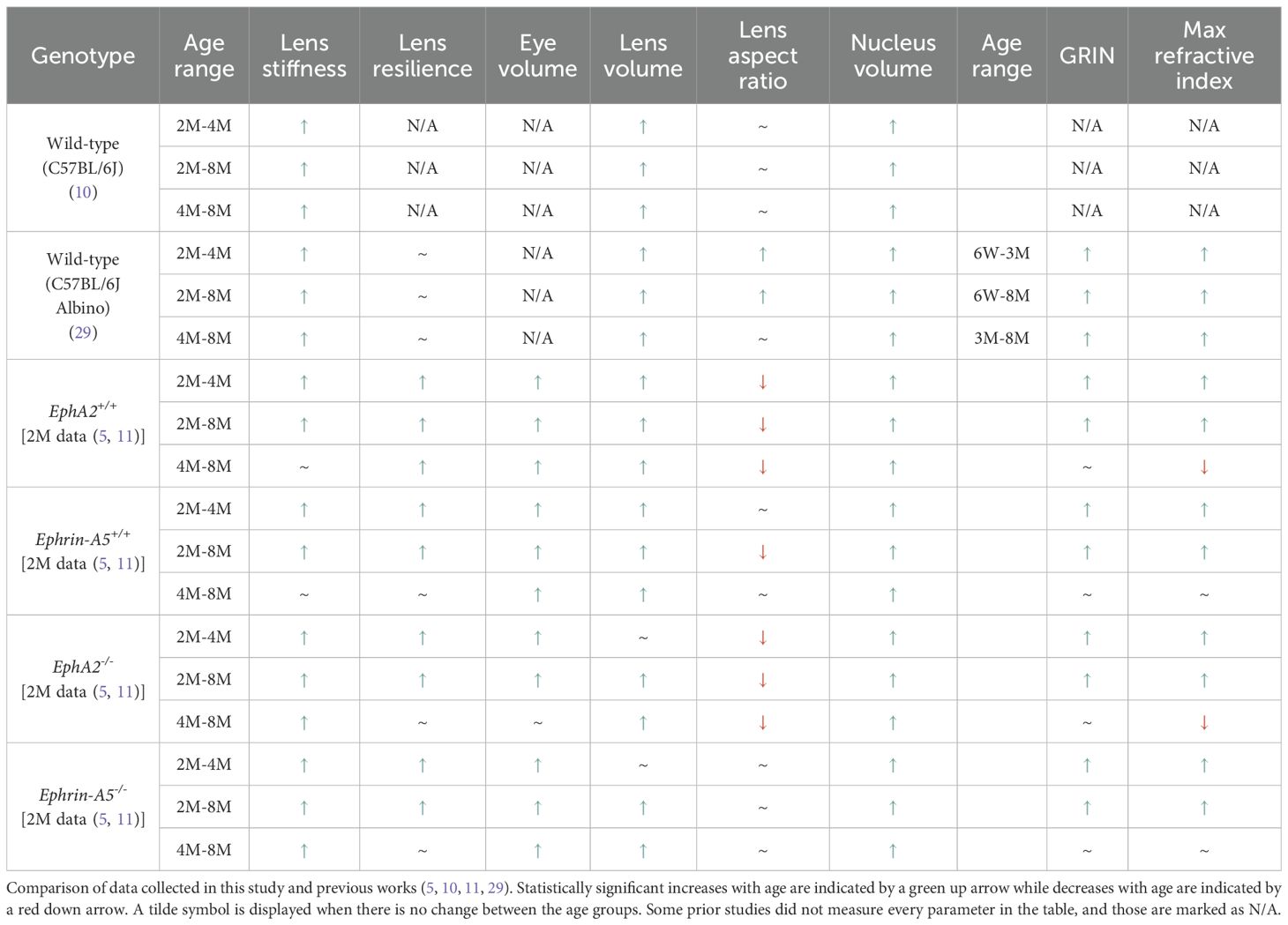The width and height of the screenshot is (1288, 925).
Task: Click the Nucleus volume column header
Action: coord(893,56)
